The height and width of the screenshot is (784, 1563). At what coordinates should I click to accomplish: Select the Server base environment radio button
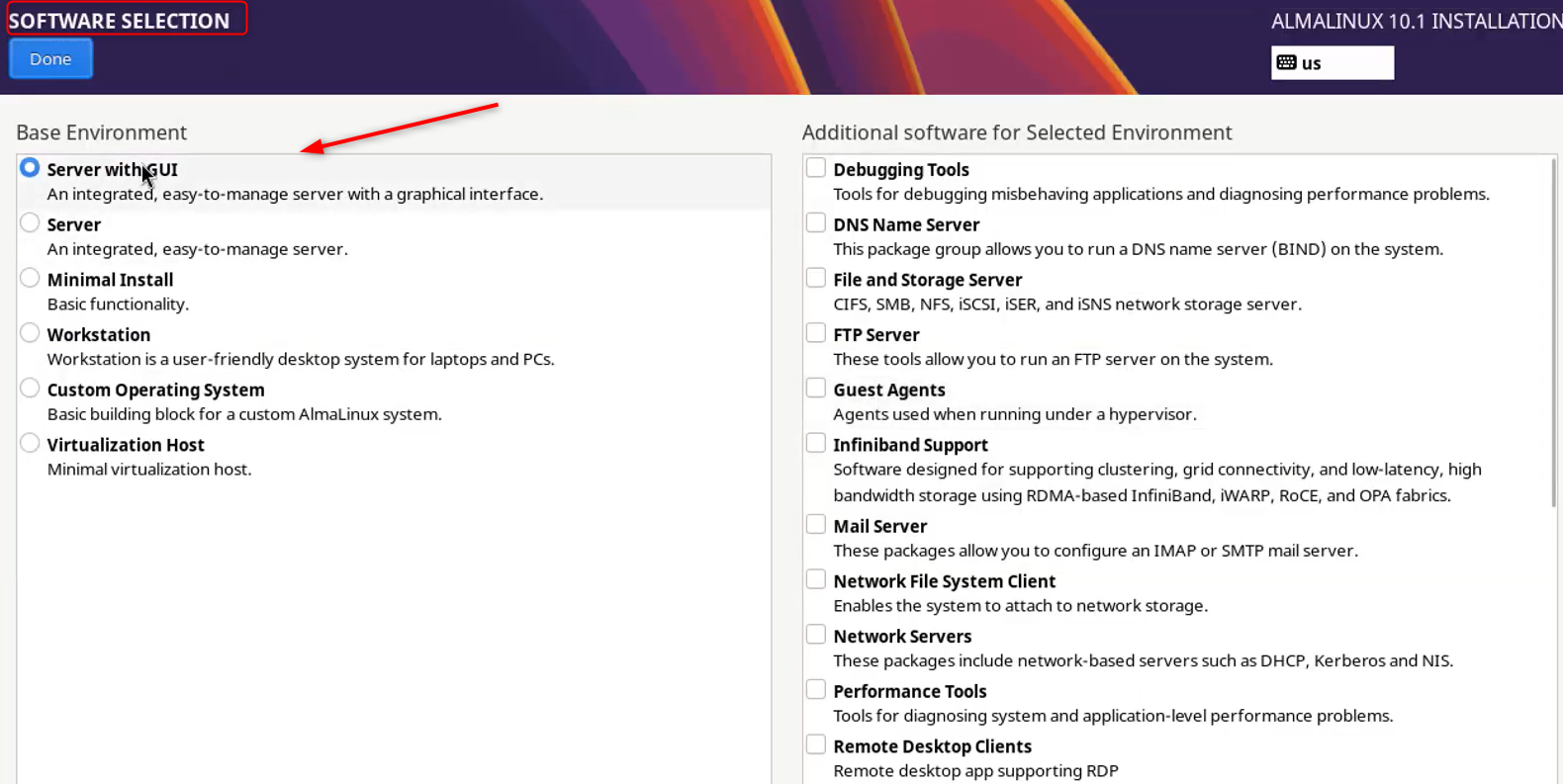pos(30,223)
